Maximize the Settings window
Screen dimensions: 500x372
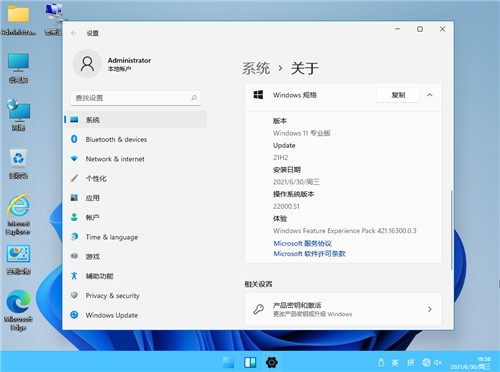click(x=420, y=29)
